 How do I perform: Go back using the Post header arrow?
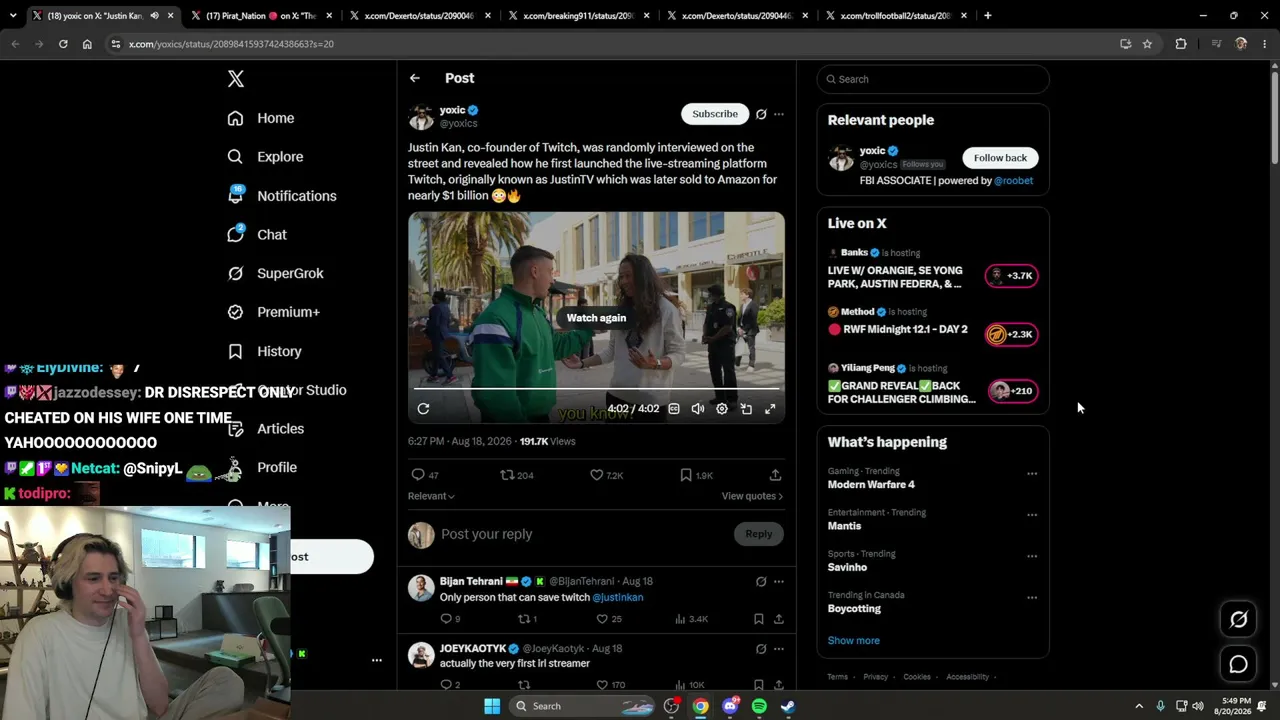(x=414, y=78)
